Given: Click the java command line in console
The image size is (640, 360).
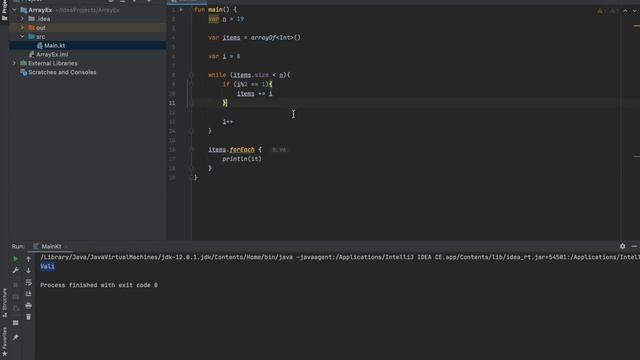Looking at the screenshot, I should tap(340, 257).
